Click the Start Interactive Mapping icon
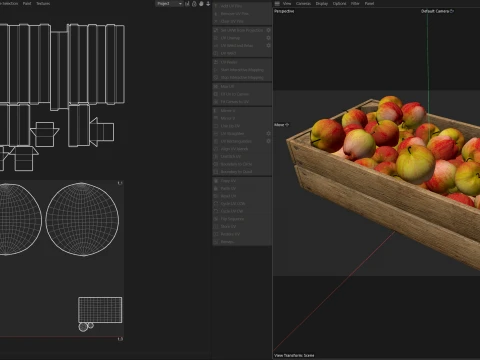The height and width of the screenshot is (360, 480). click(x=216, y=70)
